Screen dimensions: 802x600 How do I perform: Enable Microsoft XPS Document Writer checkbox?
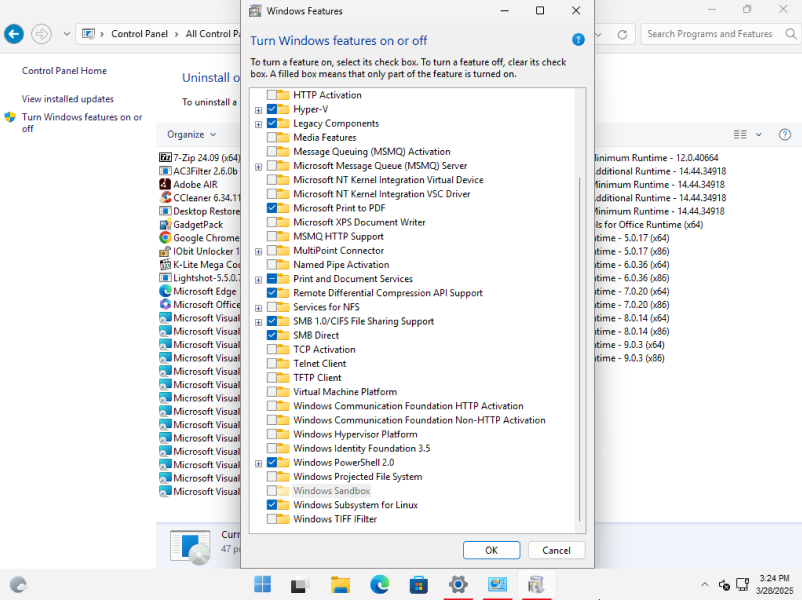[x=272, y=222]
